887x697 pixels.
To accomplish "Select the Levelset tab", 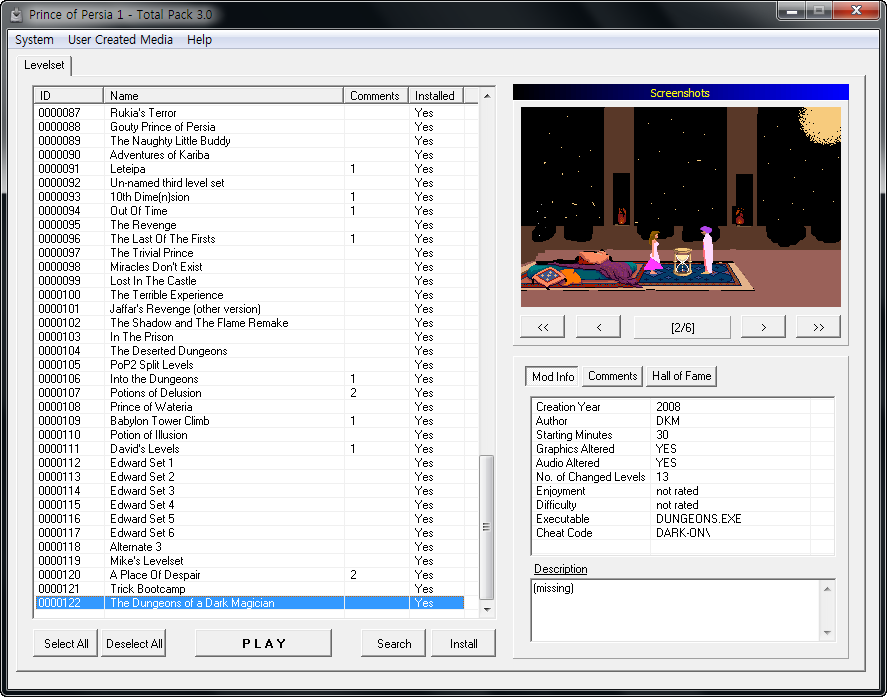I will coord(44,65).
